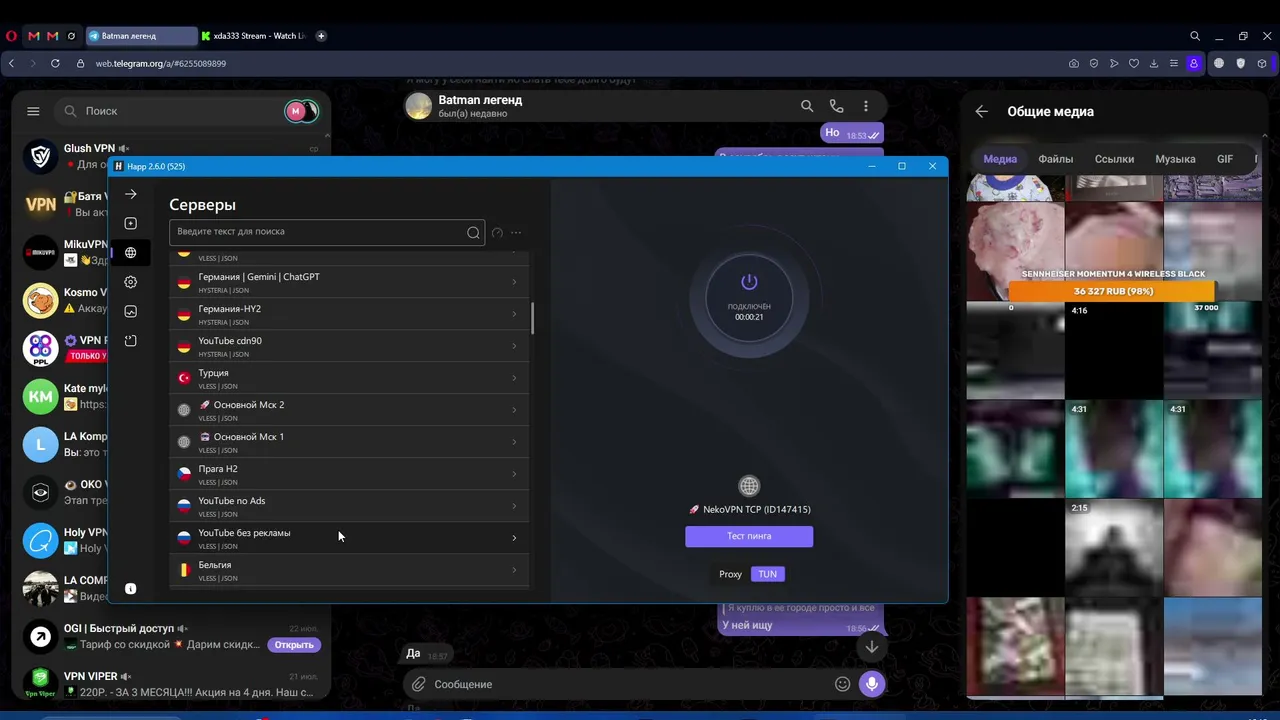Expand the YouTube без рекламы server chevron

(x=514, y=538)
